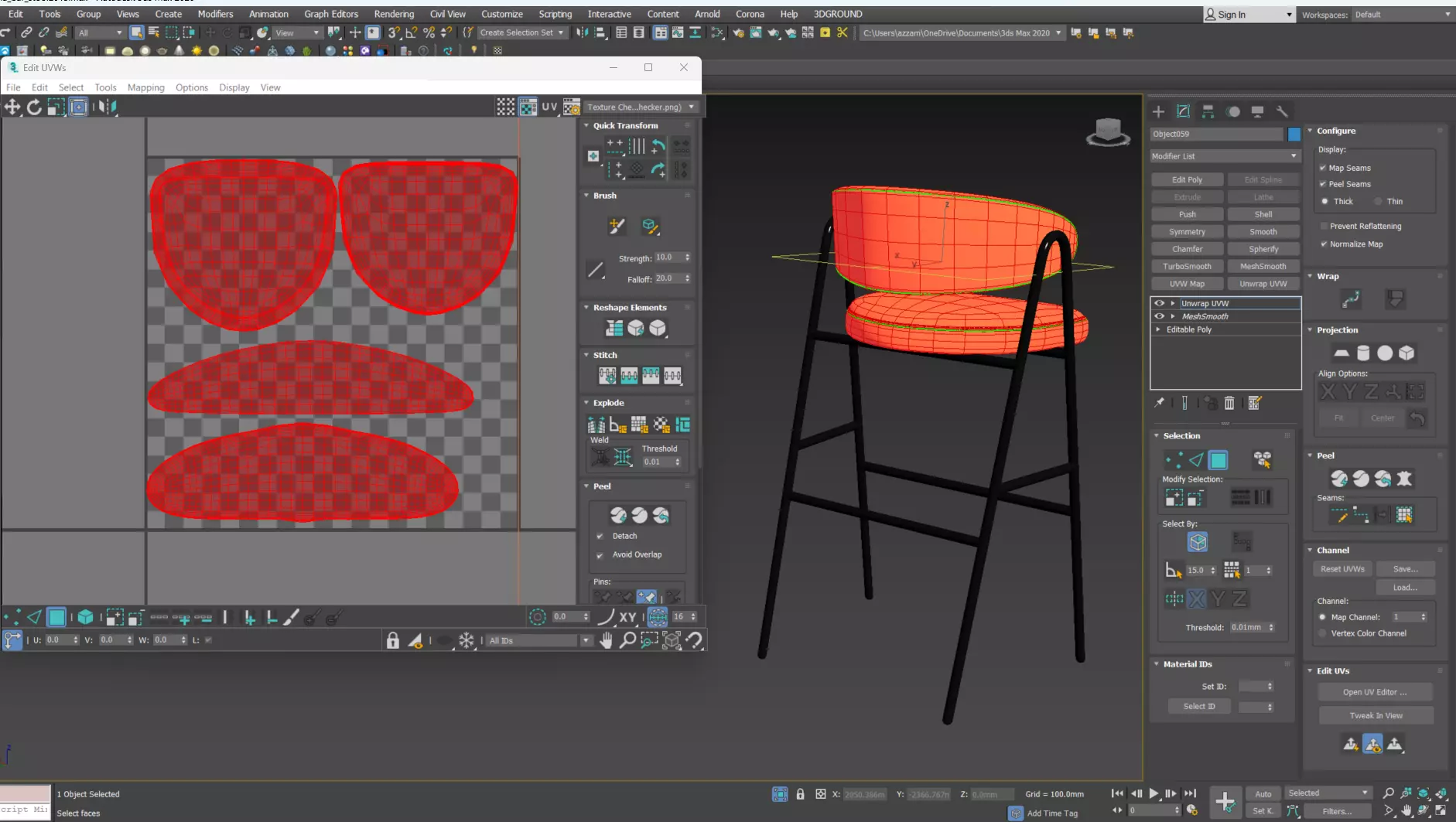Image resolution: width=1456 pixels, height=822 pixels.
Task: Open the Tools menu in Edit UVWs
Action: pyautogui.click(x=105, y=87)
